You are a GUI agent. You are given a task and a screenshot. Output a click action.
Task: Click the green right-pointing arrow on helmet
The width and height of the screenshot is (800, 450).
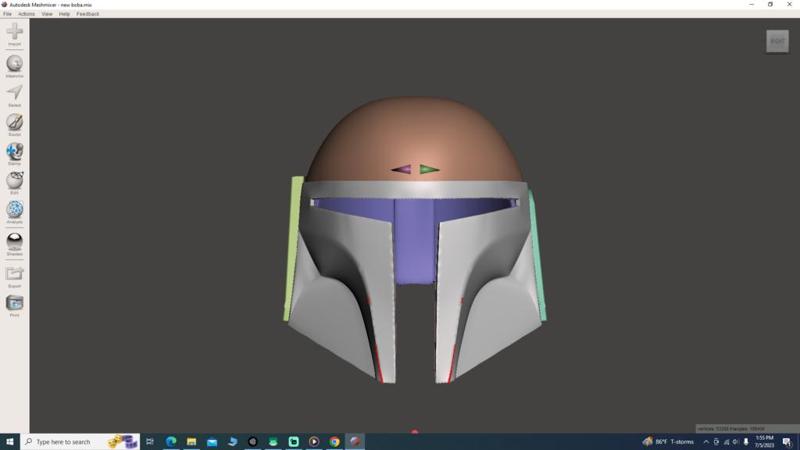click(429, 169)
